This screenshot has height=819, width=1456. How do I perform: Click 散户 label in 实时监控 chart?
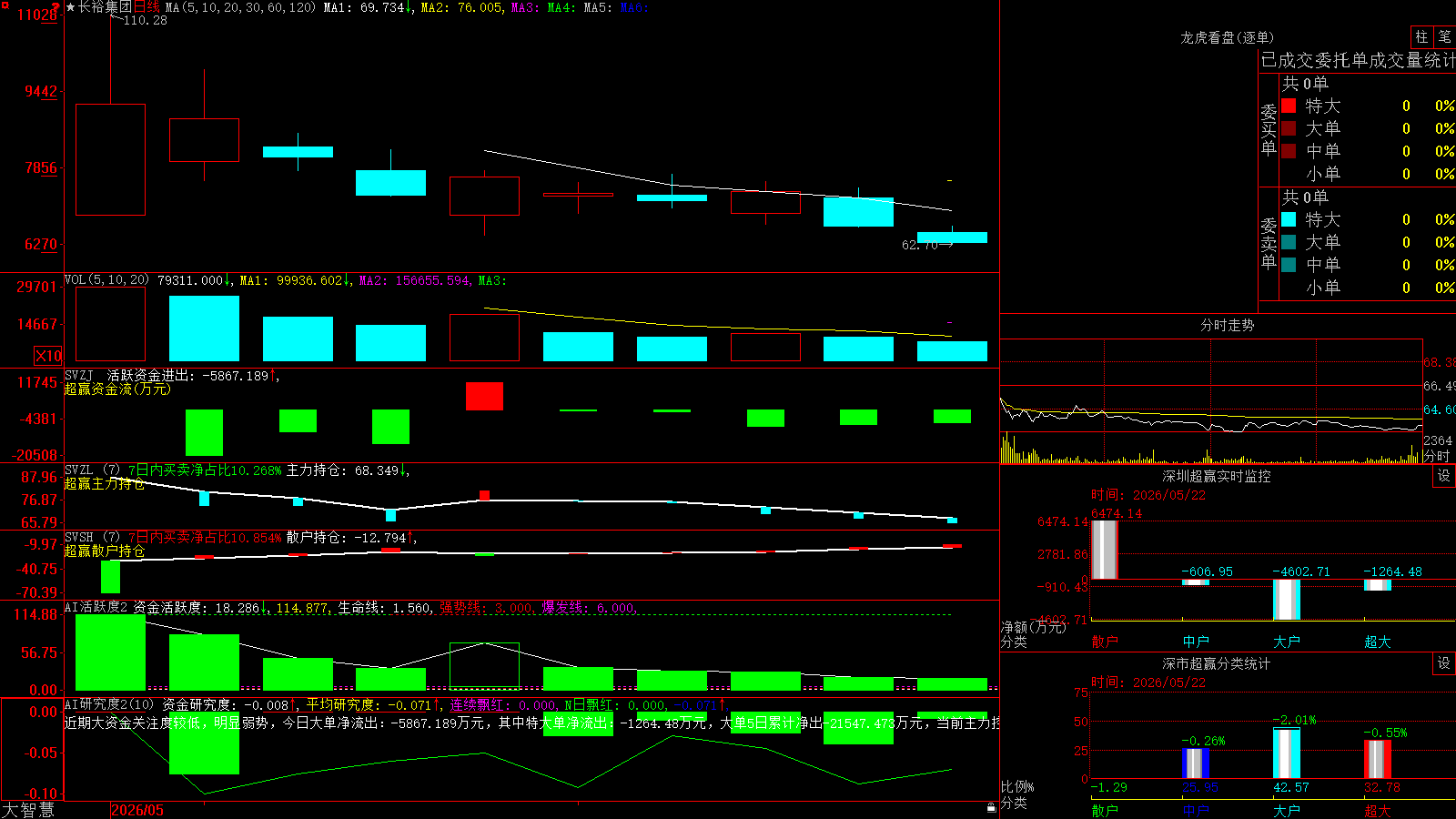(x=1105, y=642)
